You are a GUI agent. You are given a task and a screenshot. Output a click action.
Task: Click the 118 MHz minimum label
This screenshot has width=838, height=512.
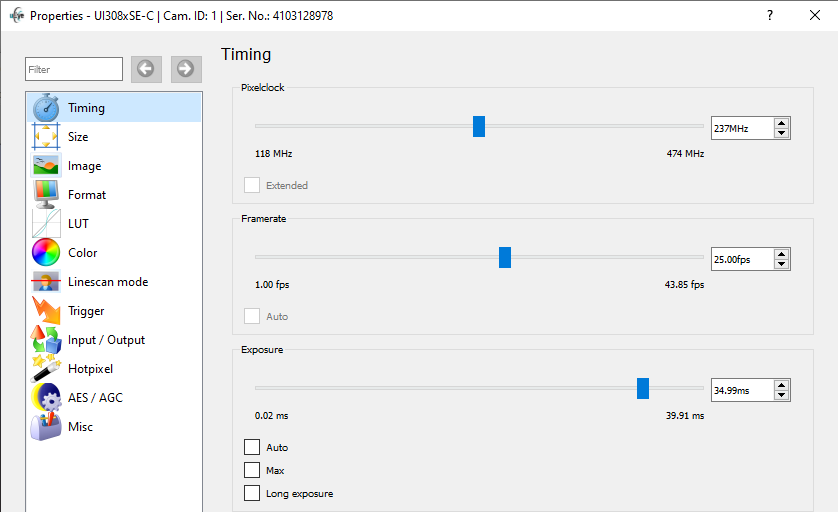[274, 153]
